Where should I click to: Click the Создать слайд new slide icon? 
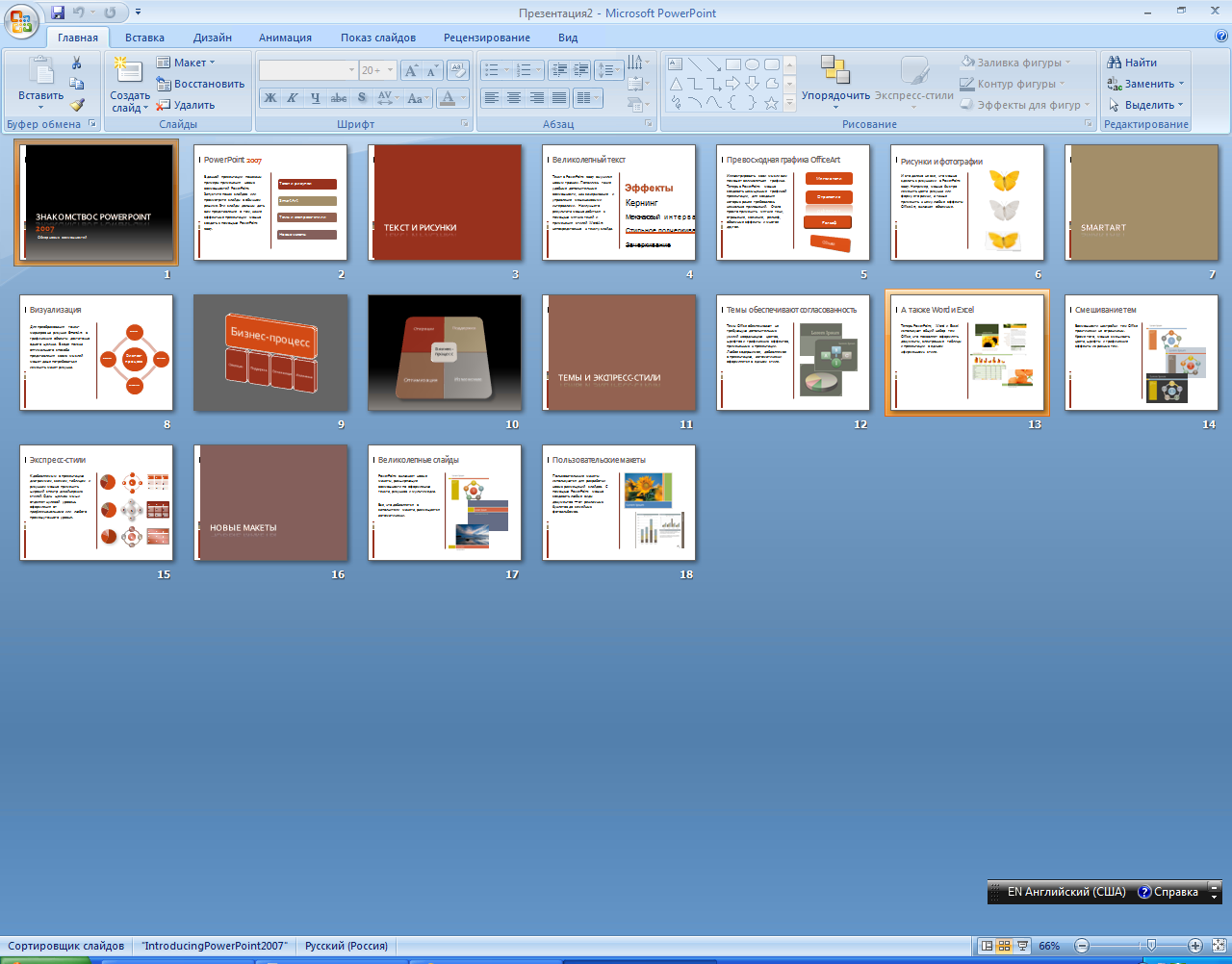[x=128, y=71]
